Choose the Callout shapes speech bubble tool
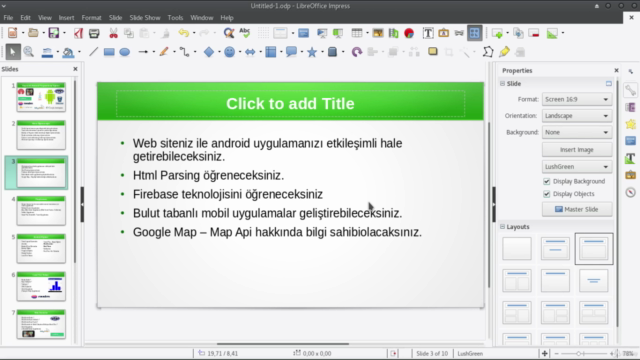Image resolution: width=640 pixels, height=360 pixels. 291,52
